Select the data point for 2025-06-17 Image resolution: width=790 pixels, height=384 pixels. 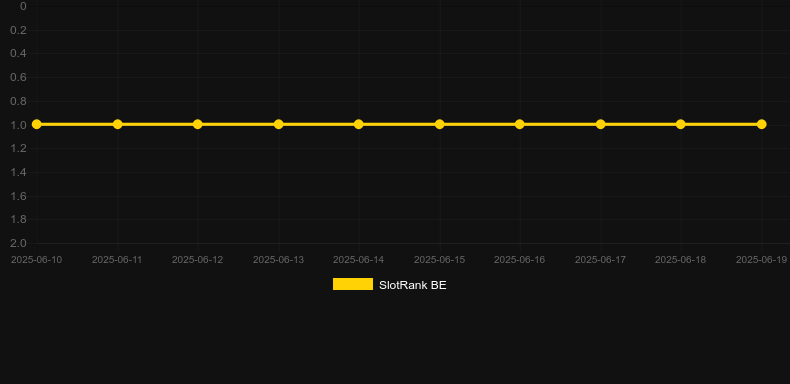600,124
